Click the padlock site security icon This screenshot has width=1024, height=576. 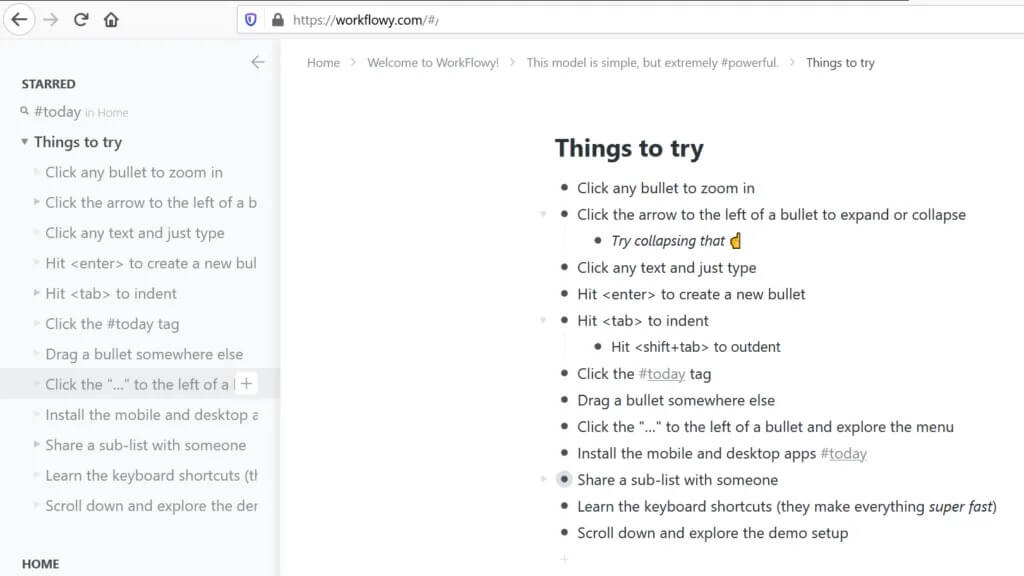[277, 19]
